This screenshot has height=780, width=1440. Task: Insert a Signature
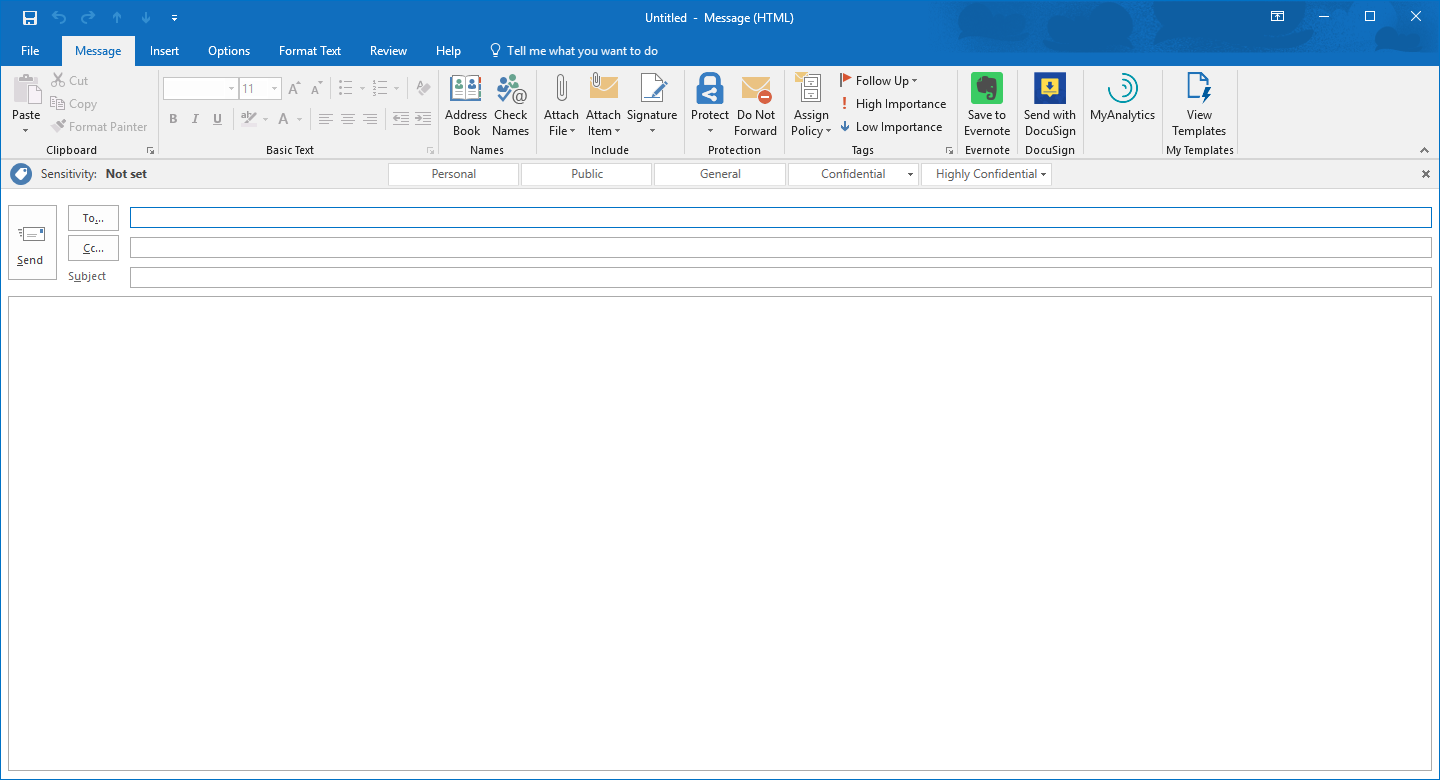click(x=652, y=104)
